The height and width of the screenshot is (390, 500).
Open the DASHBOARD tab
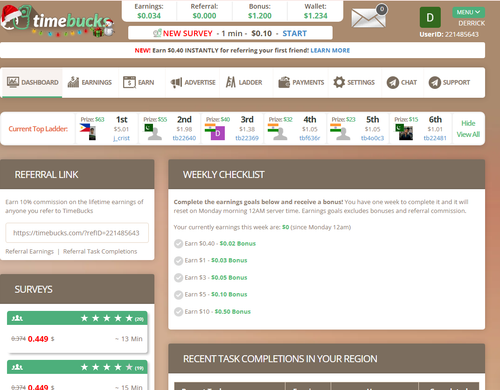tap(32, 82)
